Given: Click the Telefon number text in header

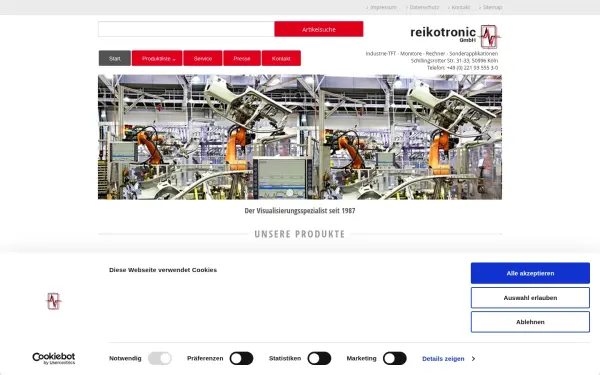Looking at the screenshot, I should click(x=463, y=68).
